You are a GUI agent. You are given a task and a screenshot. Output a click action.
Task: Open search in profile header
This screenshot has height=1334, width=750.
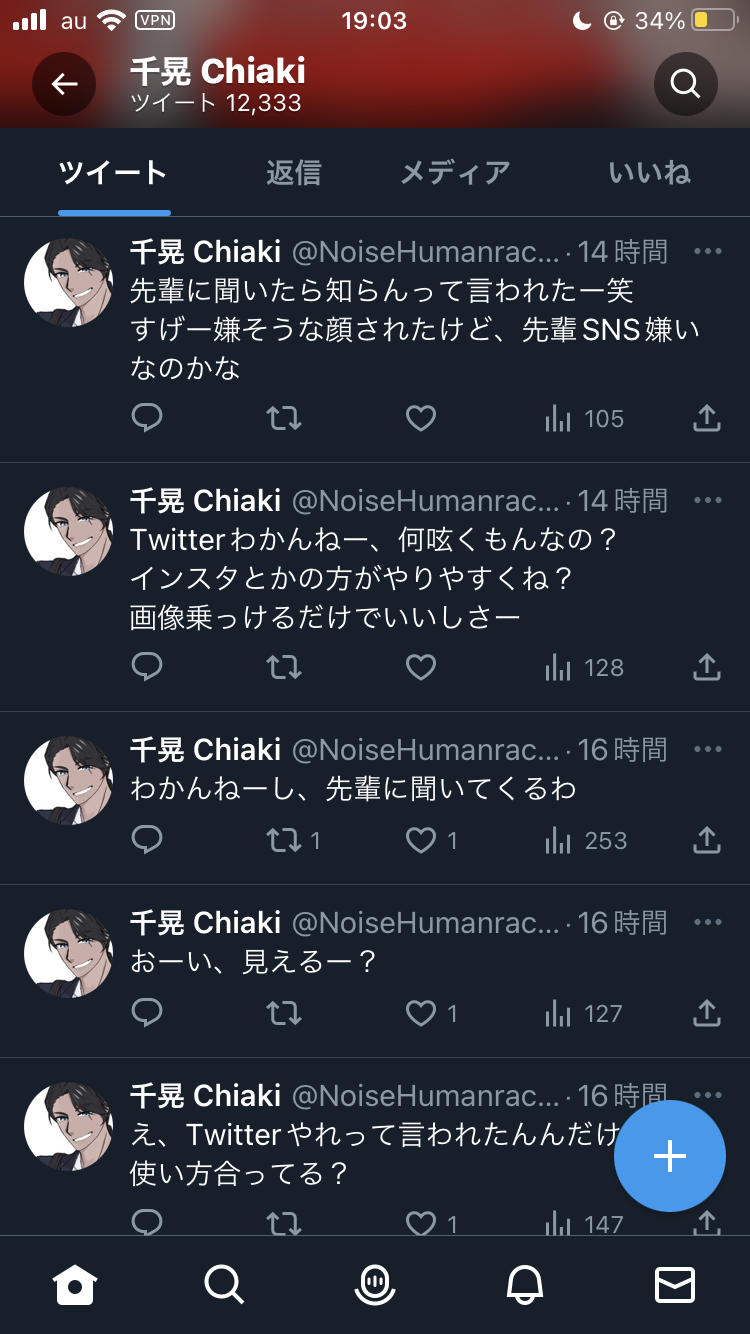685,84
